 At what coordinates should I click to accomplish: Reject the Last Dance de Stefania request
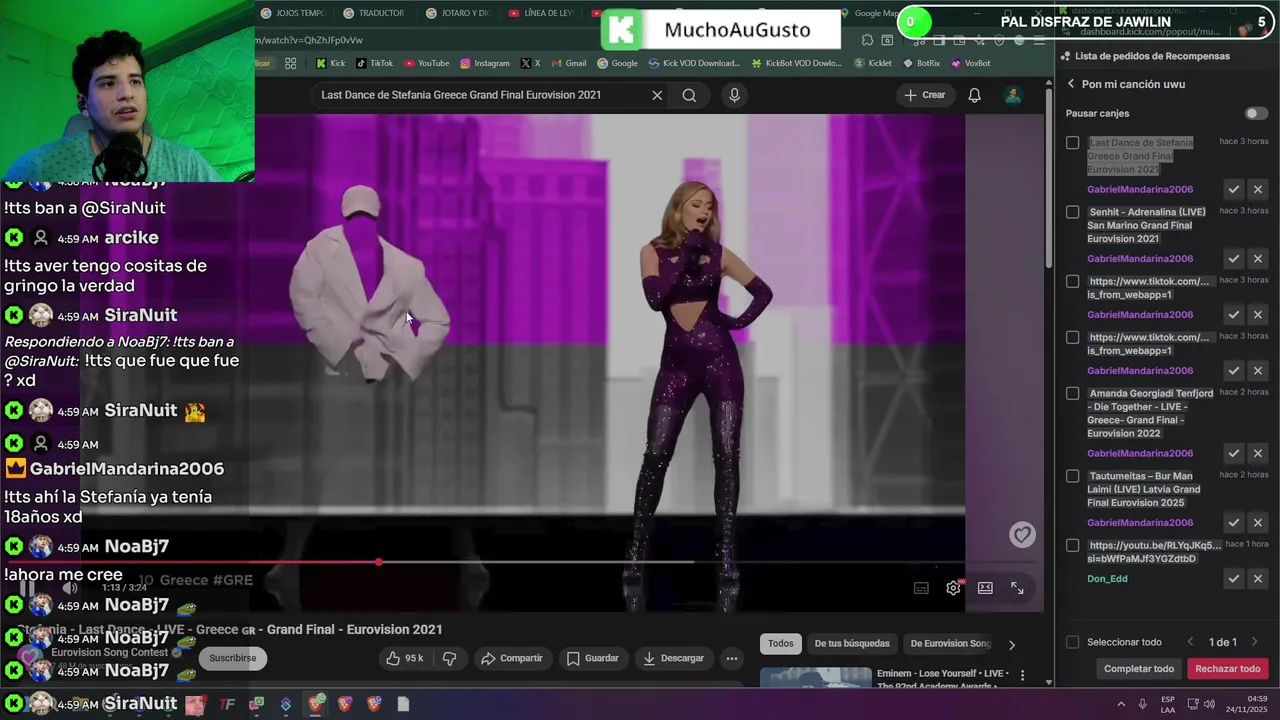1258,190
